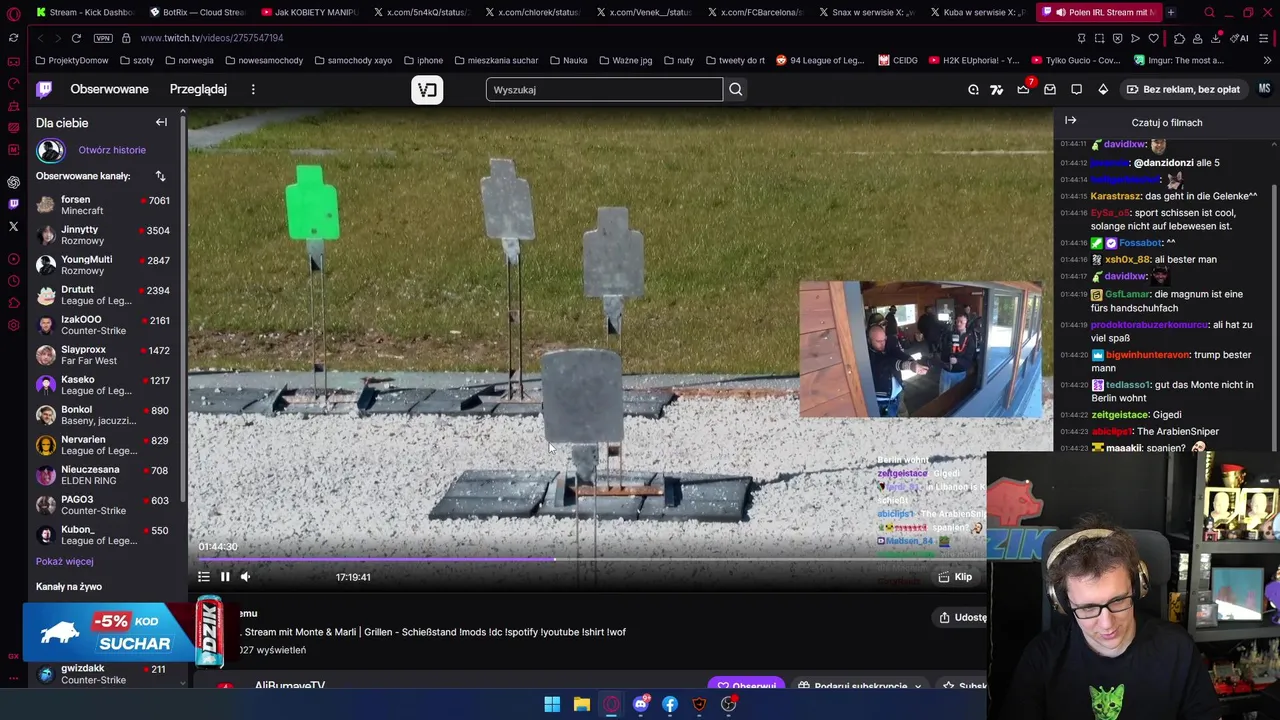The image size is (1280, 720).
Task: Click the Udostępnij share button
Action: [x=962, y=617]
